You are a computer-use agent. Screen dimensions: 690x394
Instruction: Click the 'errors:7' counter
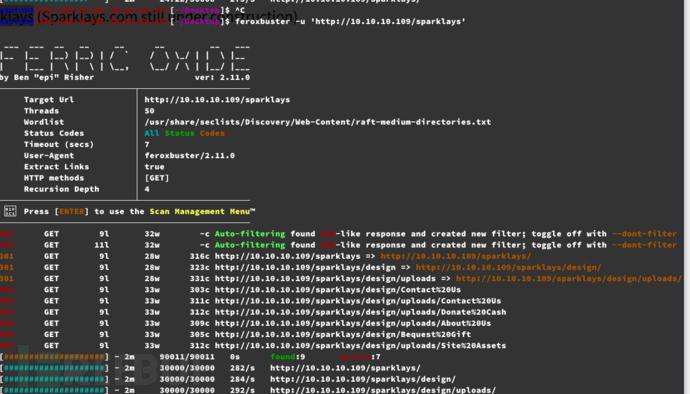(360, 357)
